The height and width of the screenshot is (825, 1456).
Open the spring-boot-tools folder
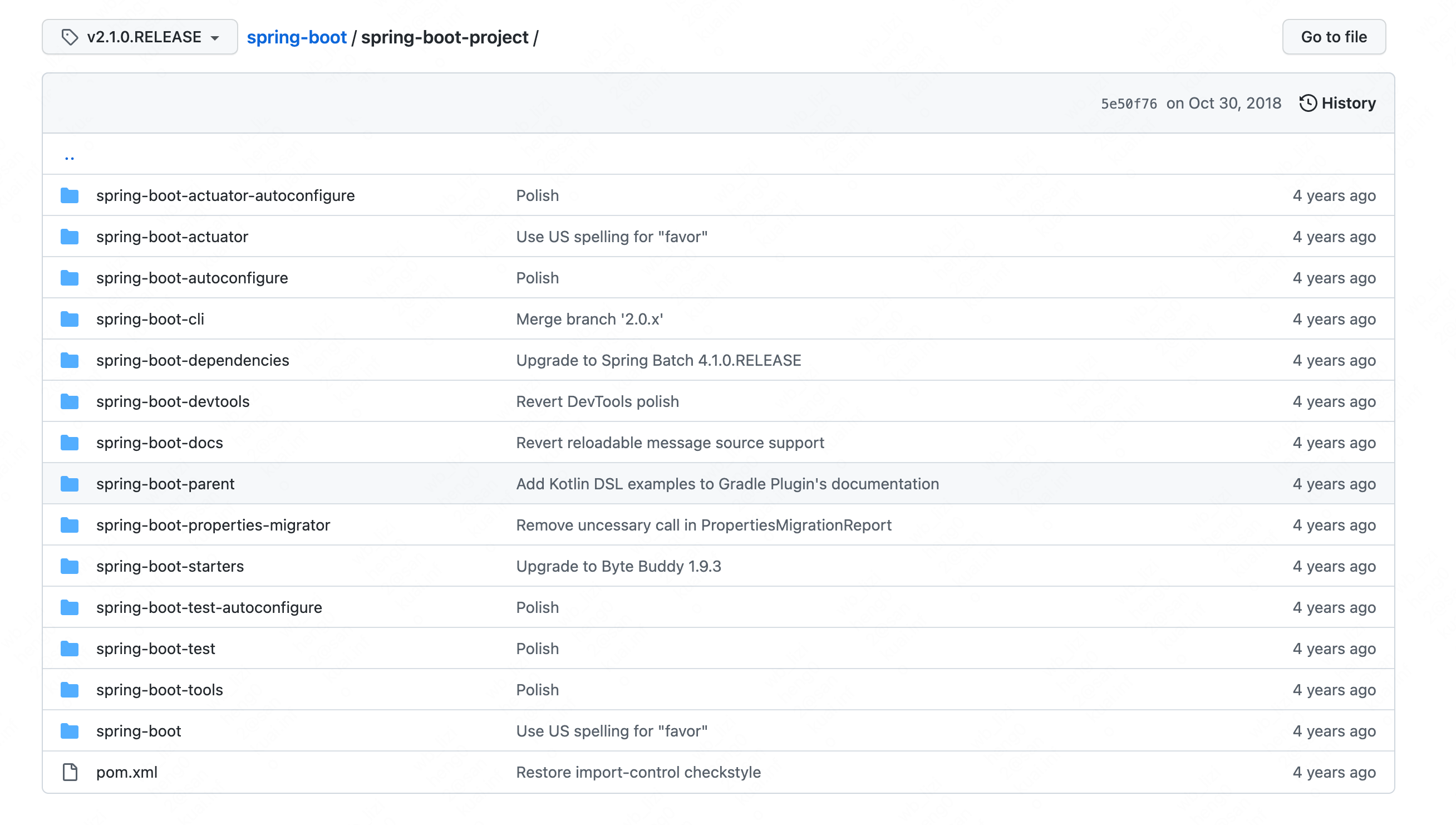point(160,690)
